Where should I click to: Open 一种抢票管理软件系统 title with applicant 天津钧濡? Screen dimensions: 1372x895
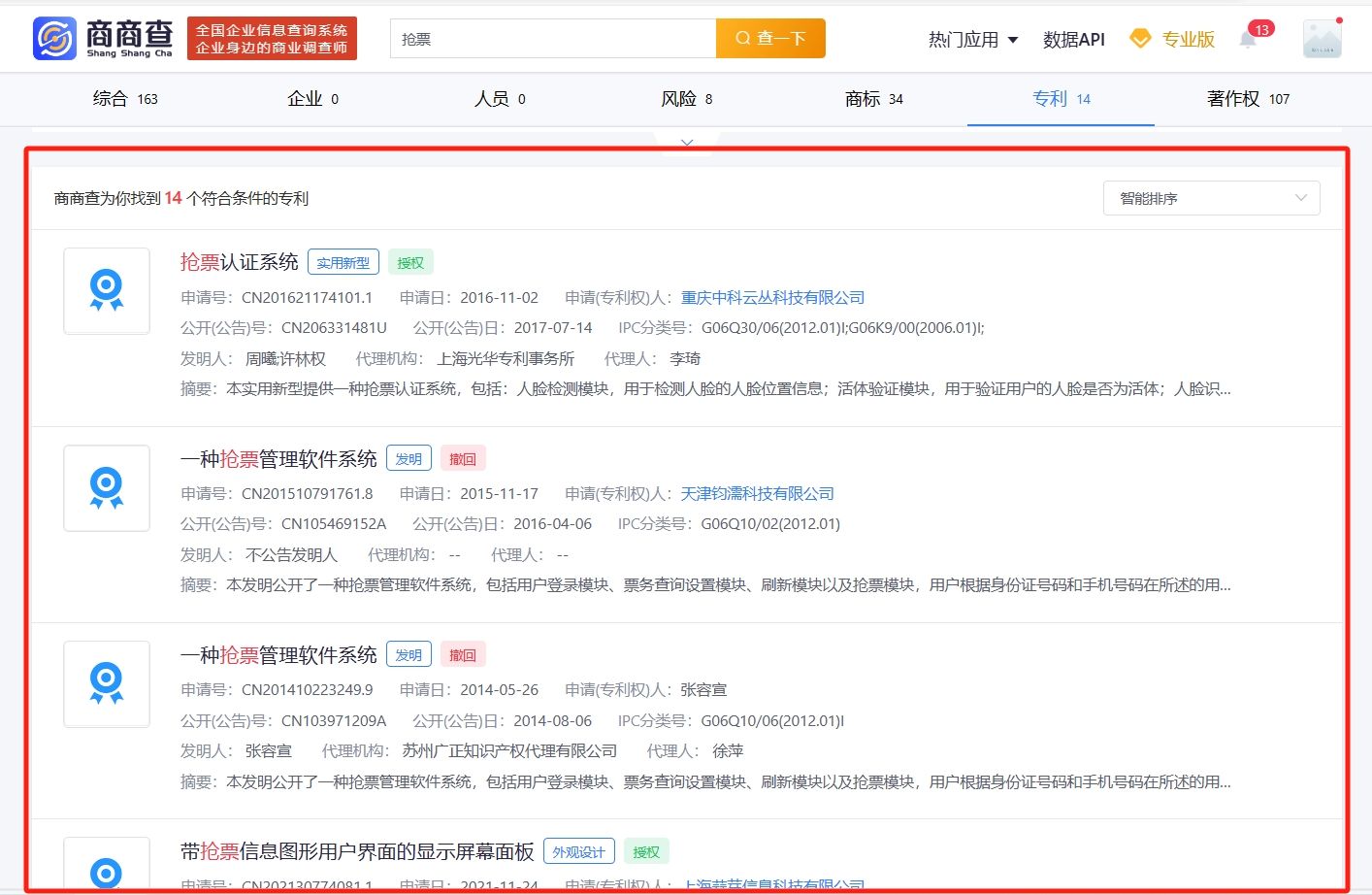point(278,458)
